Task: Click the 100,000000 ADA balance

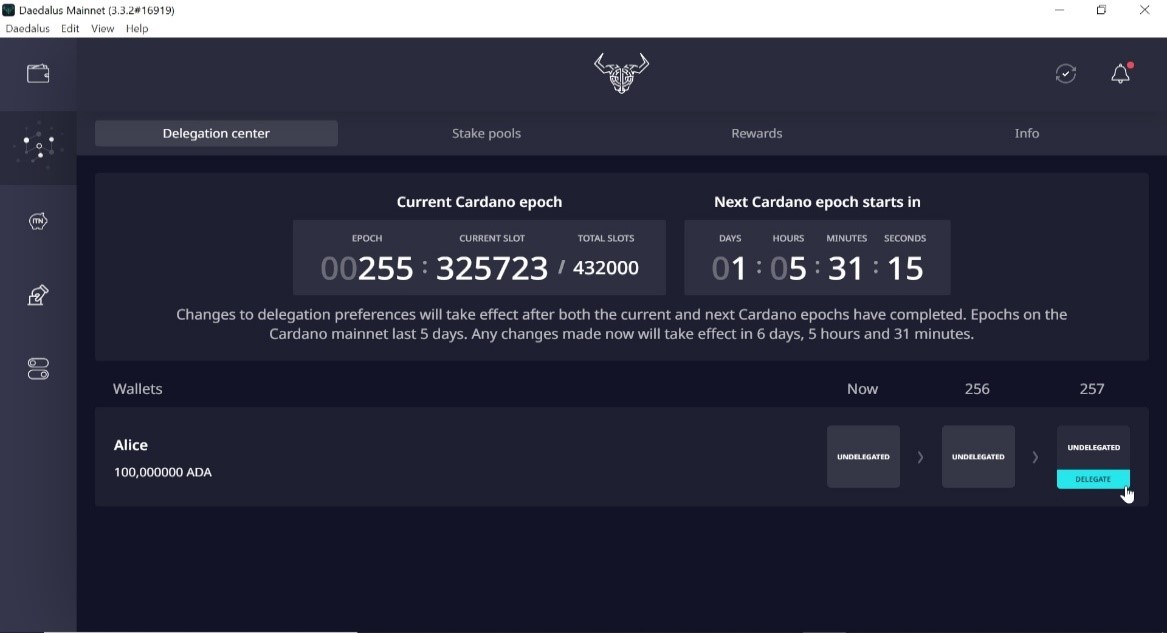Action: pos(163,472)
